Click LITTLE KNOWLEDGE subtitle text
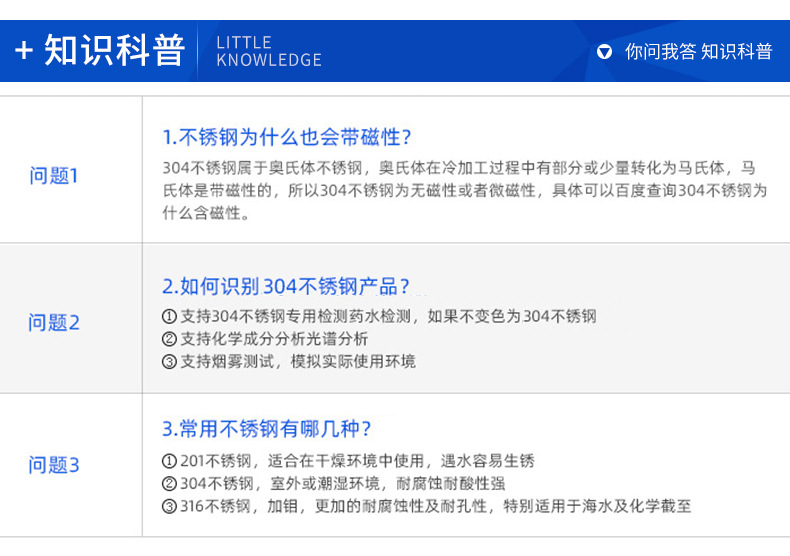 [269, 51]
